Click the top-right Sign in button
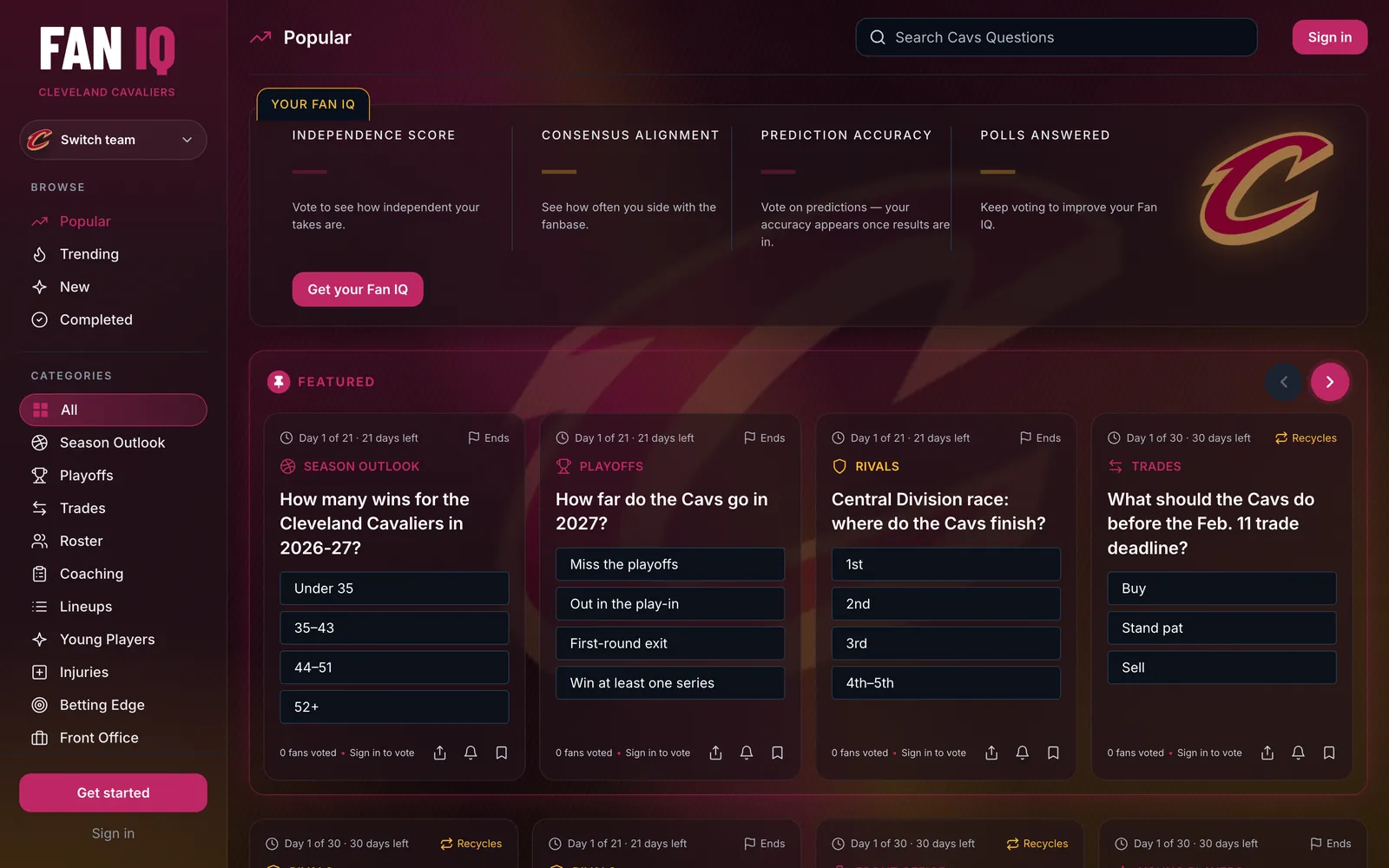1389x868 pixels. pyautogui.click(x=1330, y=37)
